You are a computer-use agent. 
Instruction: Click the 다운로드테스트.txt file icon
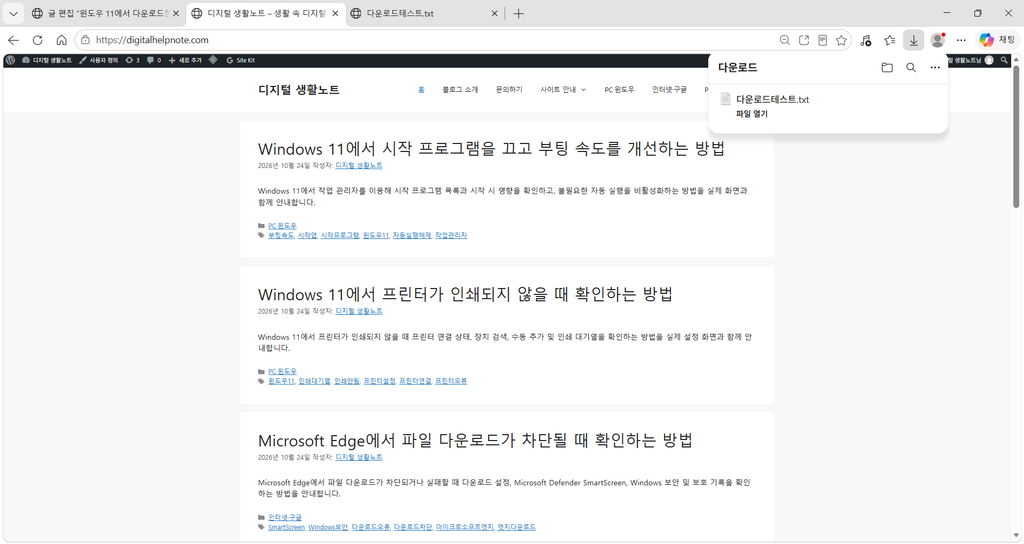725,99
